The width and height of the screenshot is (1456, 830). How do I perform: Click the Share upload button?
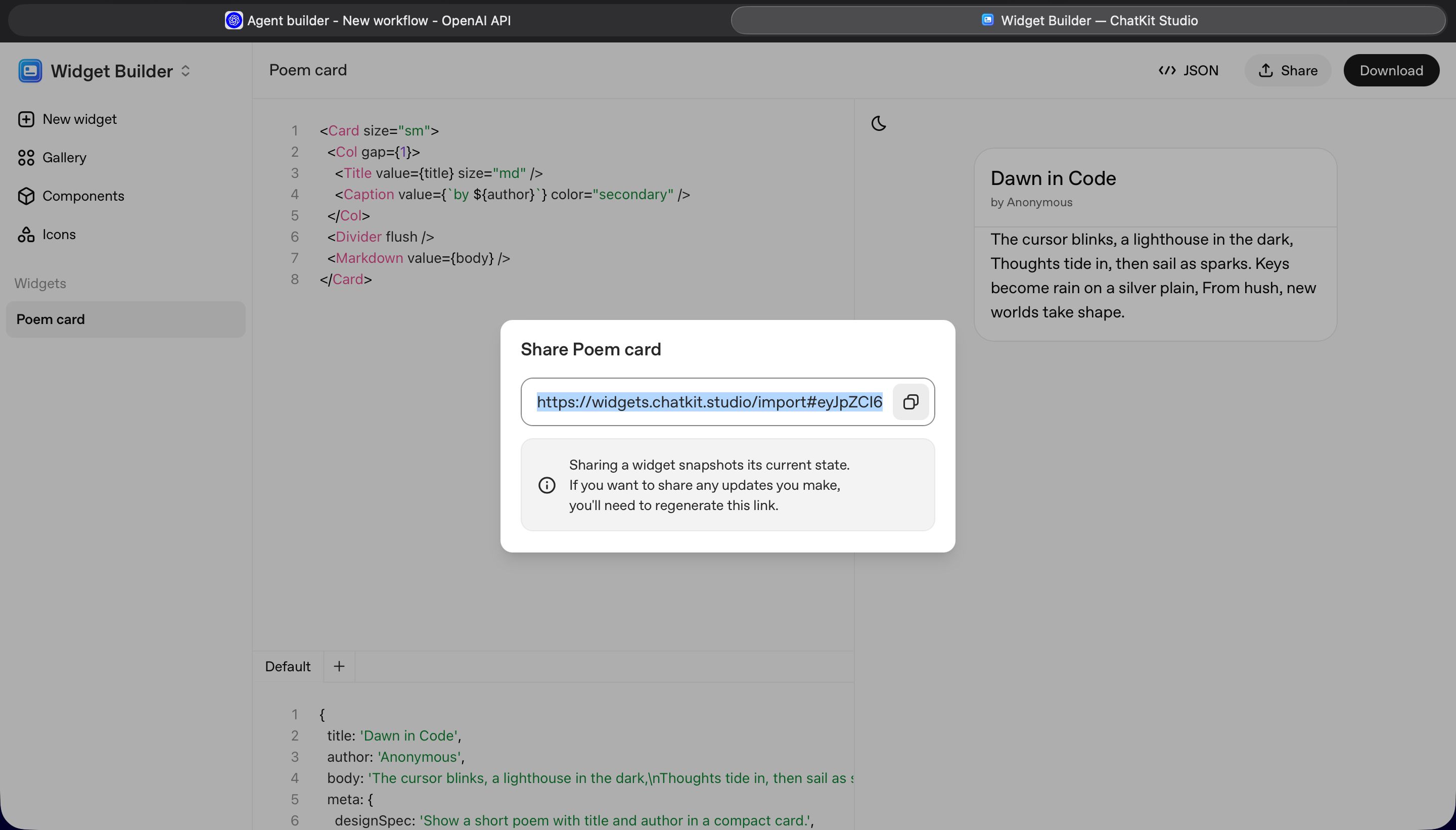pyautogui.click(x=1287, y=70)
